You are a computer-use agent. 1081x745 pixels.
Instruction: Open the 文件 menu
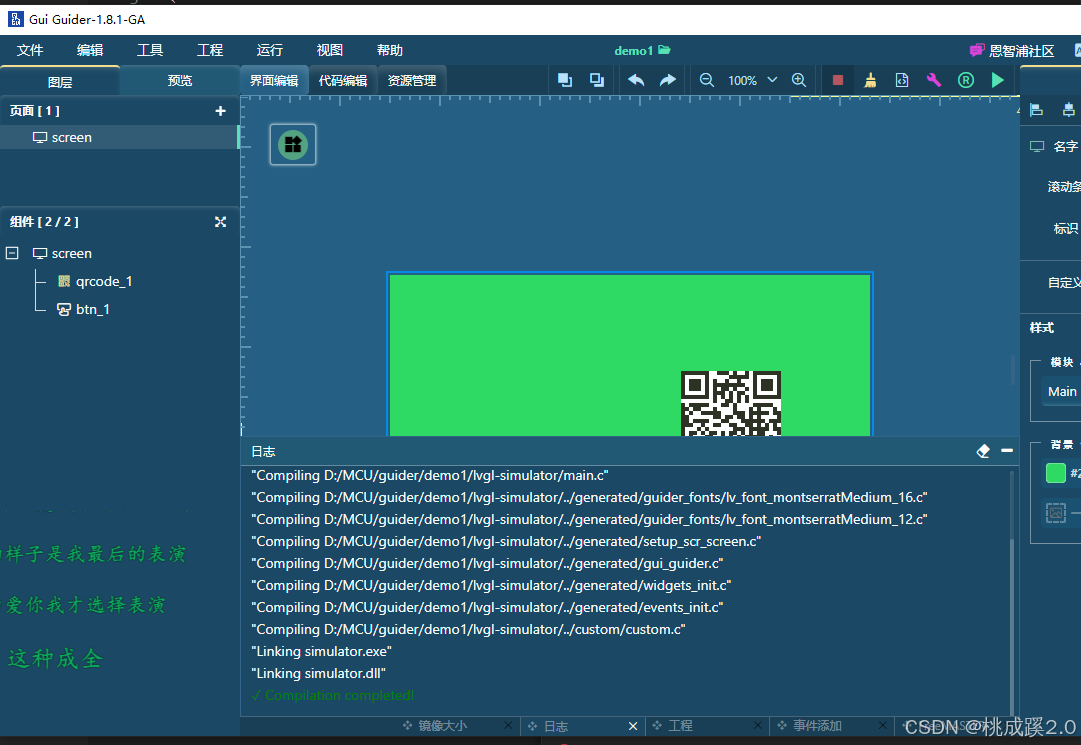pyautogui.click(x=30, y=50)
